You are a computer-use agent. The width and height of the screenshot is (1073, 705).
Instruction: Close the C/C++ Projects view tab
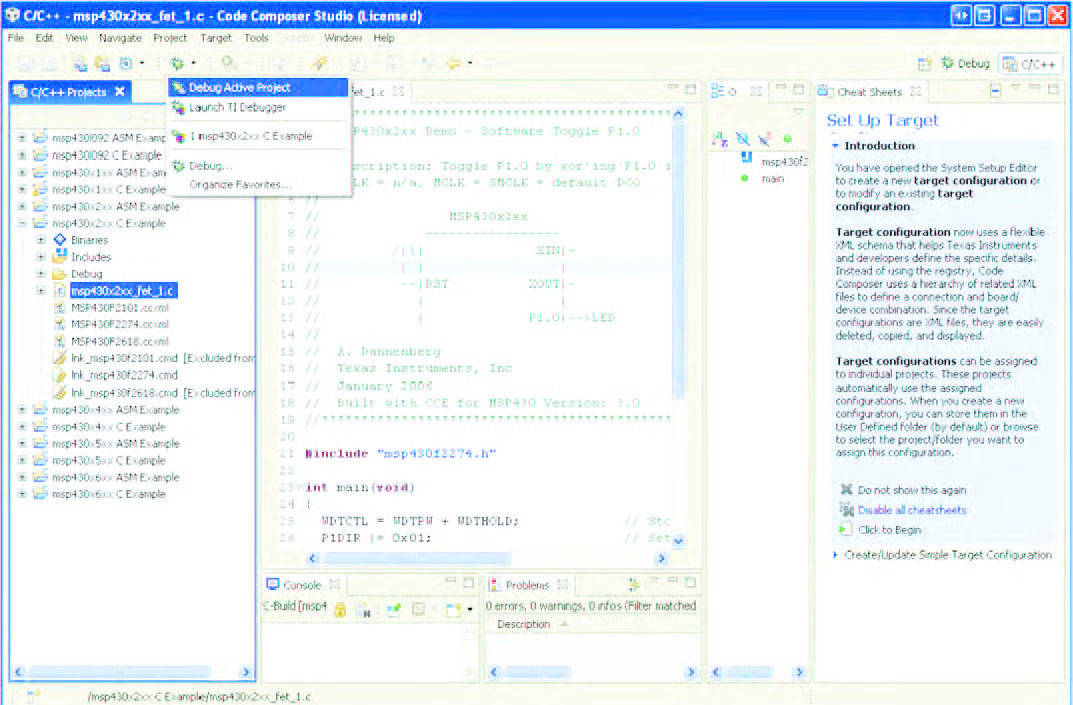pyautogui.click(x=120, y=91)
